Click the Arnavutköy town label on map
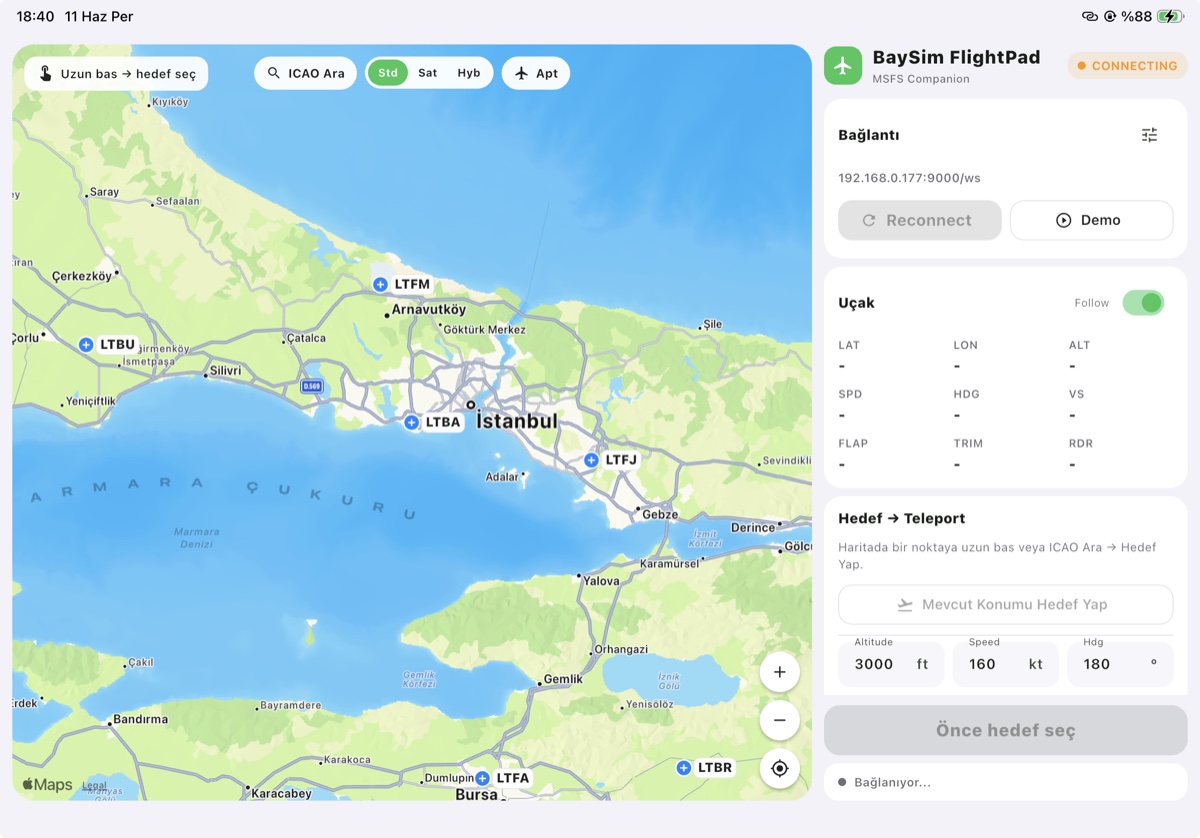 click(429, 310)
